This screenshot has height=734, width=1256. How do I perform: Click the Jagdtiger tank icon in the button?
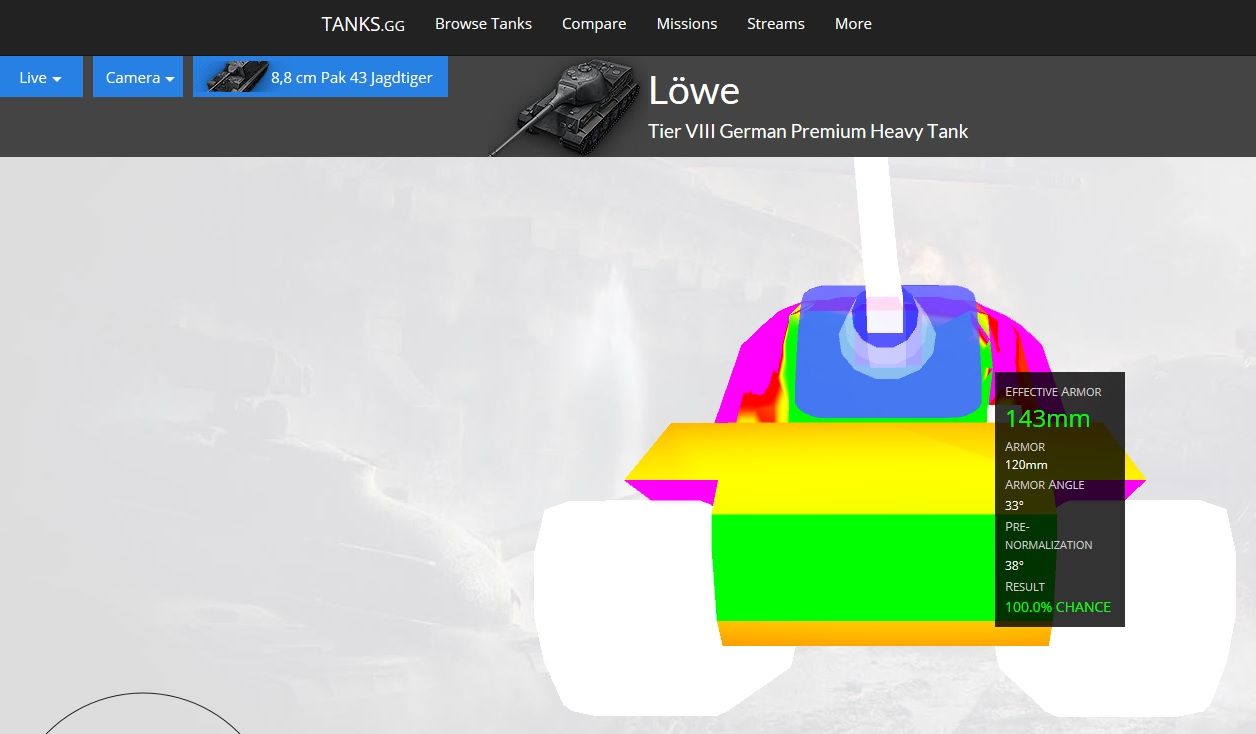[237, 77]
